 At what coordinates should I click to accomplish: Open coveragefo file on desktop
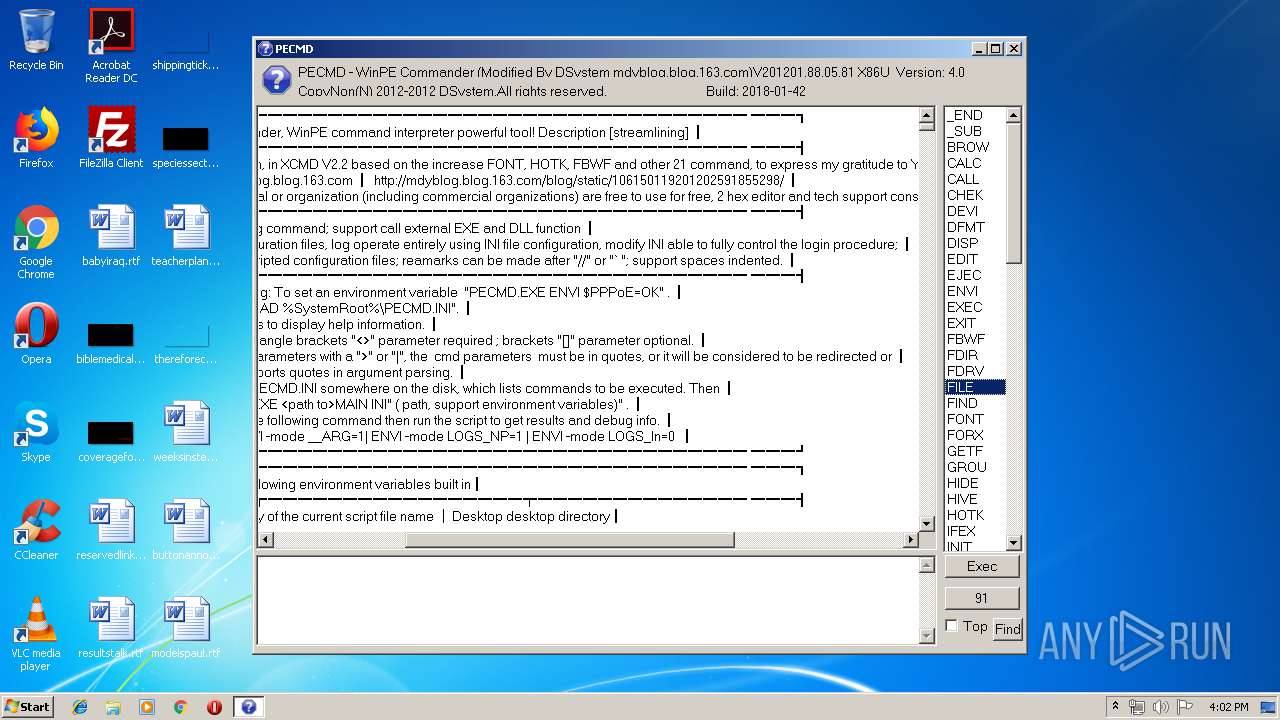111,439
